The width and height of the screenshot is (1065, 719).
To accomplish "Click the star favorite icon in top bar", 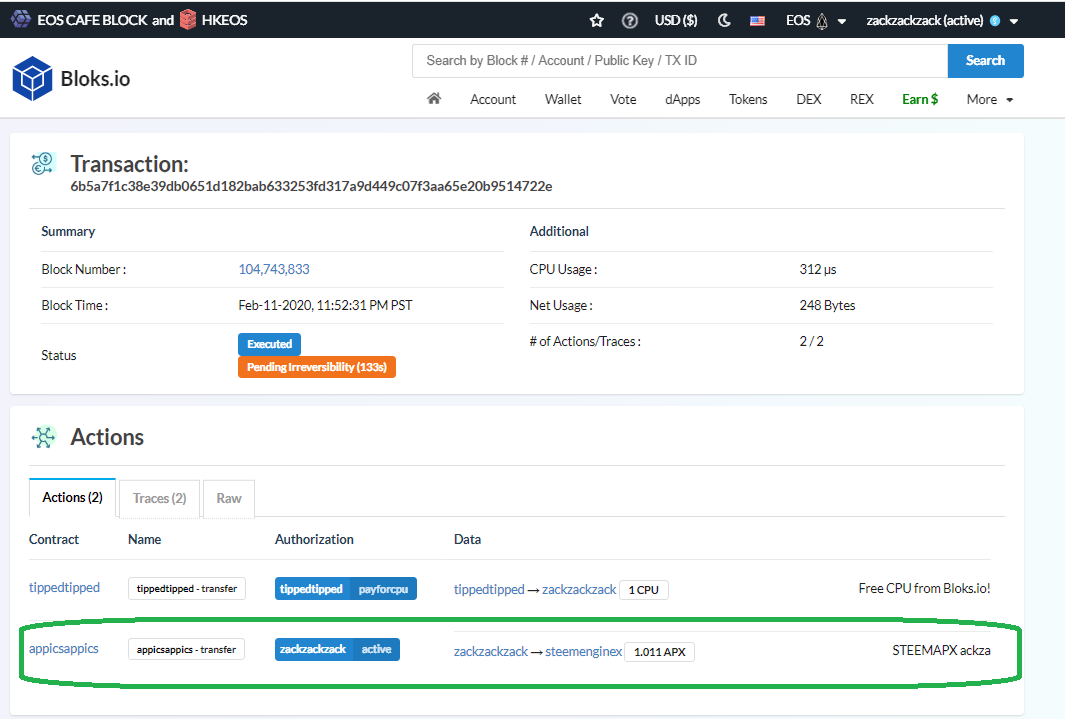I will tap(596, 20).
